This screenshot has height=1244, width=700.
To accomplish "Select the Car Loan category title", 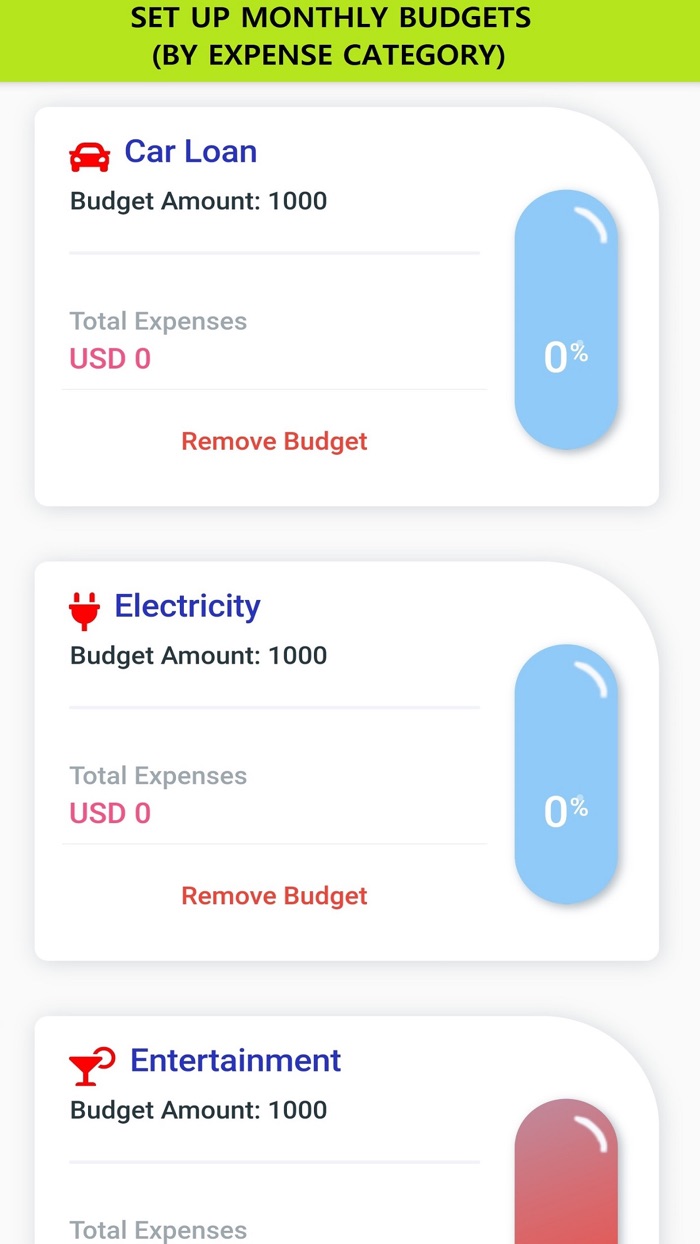I will click(x=190, y=151).
